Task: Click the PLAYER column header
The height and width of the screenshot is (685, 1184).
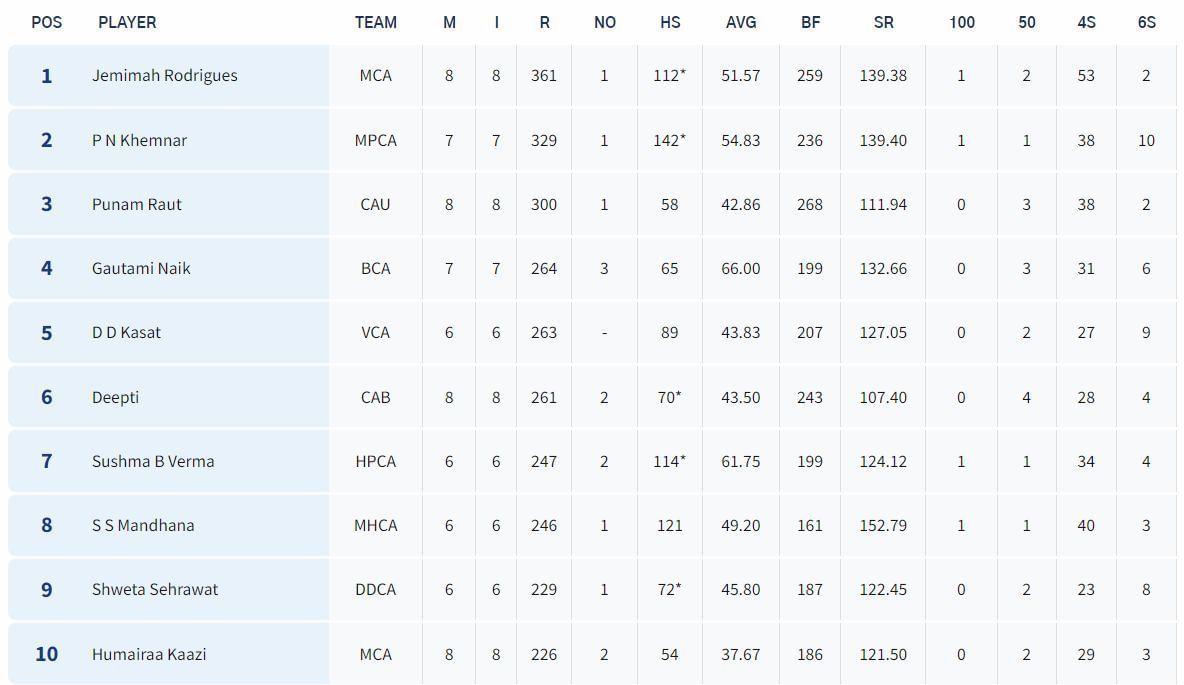Action: pyautogui.click(x=127, y=22)
